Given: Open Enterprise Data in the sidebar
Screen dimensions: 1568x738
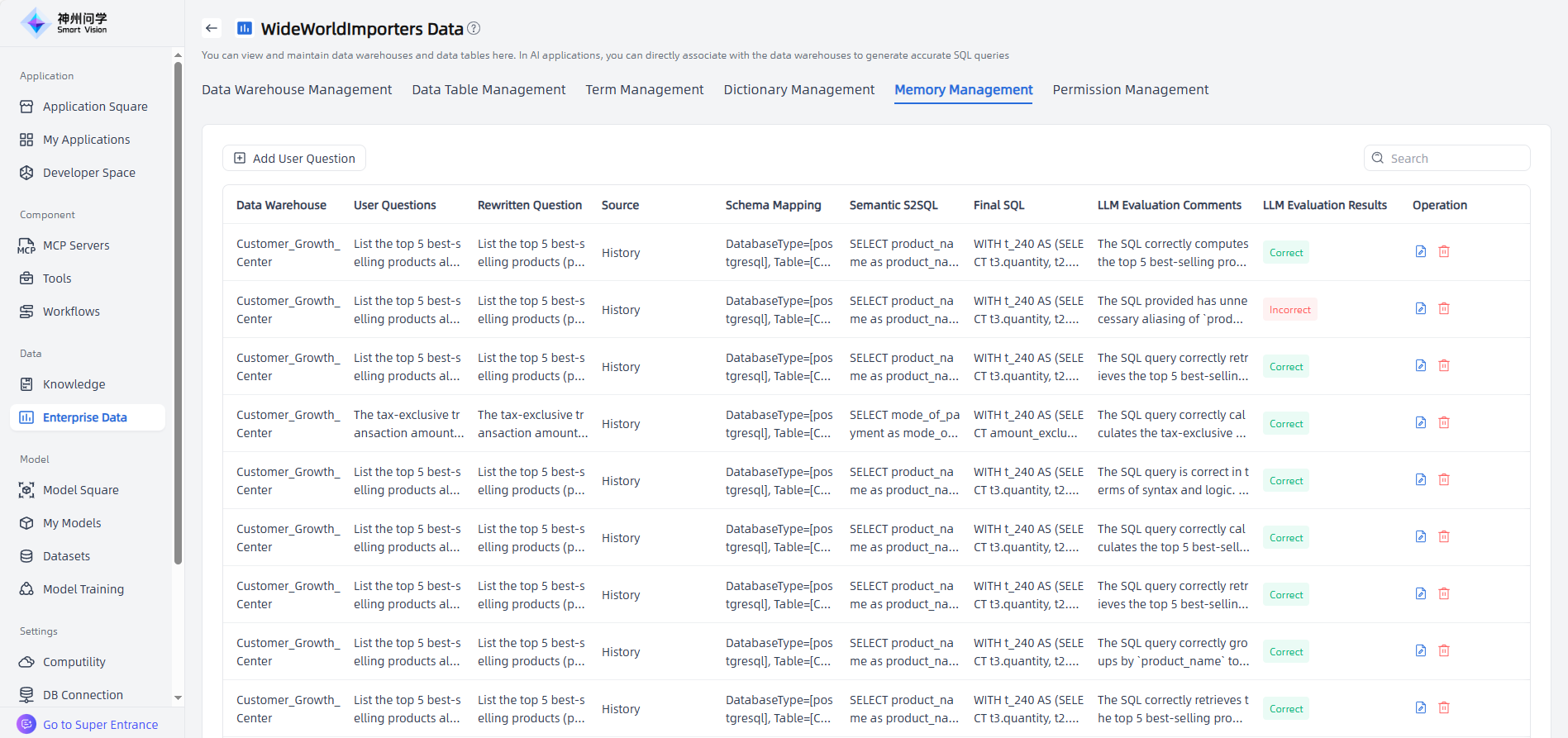Looking at the screenshot, I should tap(84, 417).
